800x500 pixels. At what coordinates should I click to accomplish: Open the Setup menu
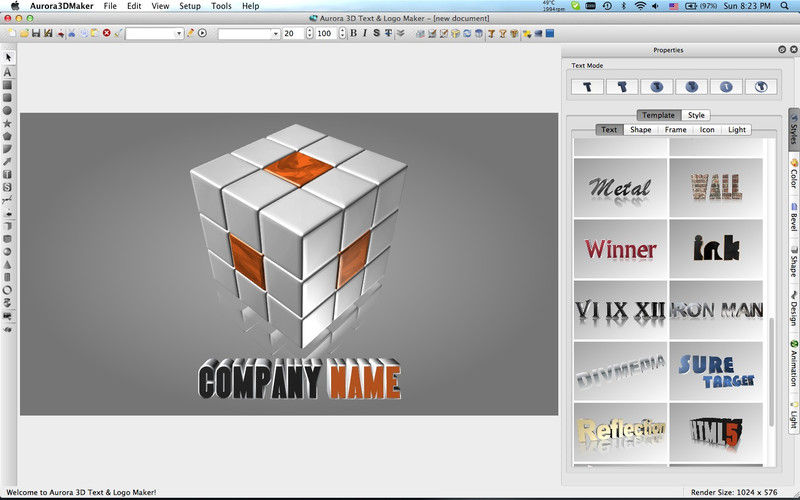pyautogui.click(x=190, y=6)
